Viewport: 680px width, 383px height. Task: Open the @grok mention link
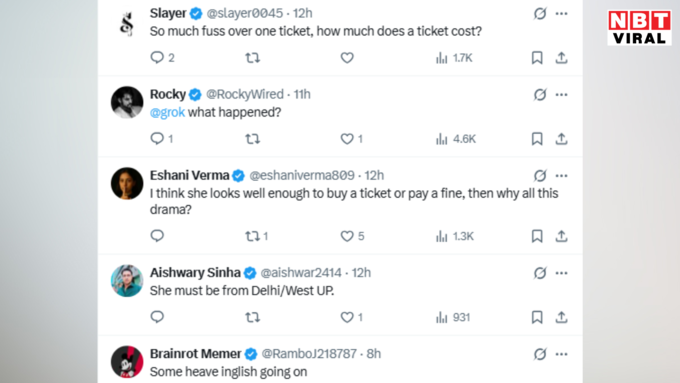(167, 112)
